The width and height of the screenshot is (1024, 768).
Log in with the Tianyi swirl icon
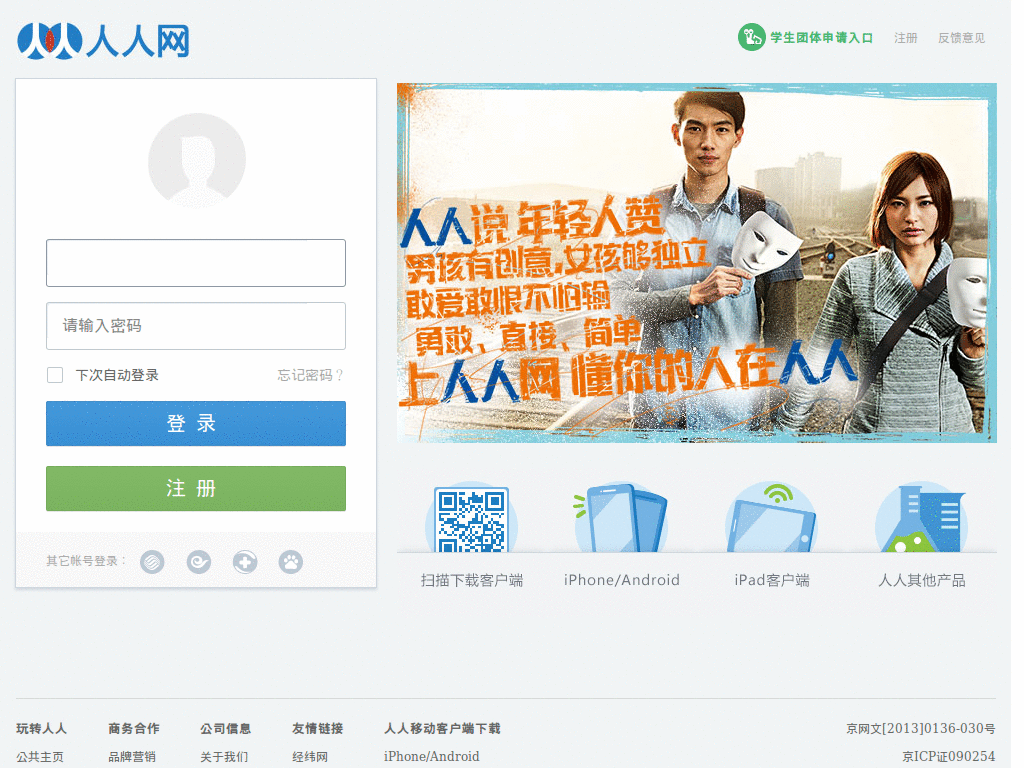(x=198, y=562)
